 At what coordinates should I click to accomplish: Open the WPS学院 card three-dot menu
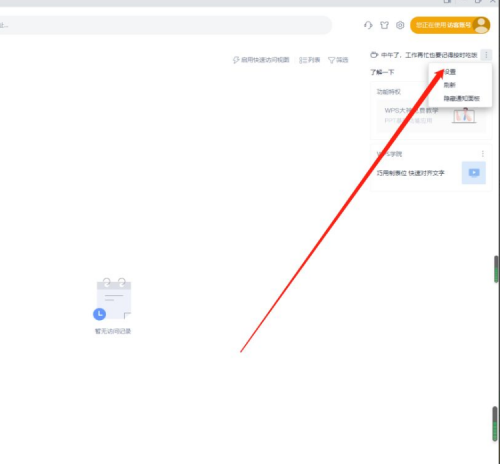[482, 154]
